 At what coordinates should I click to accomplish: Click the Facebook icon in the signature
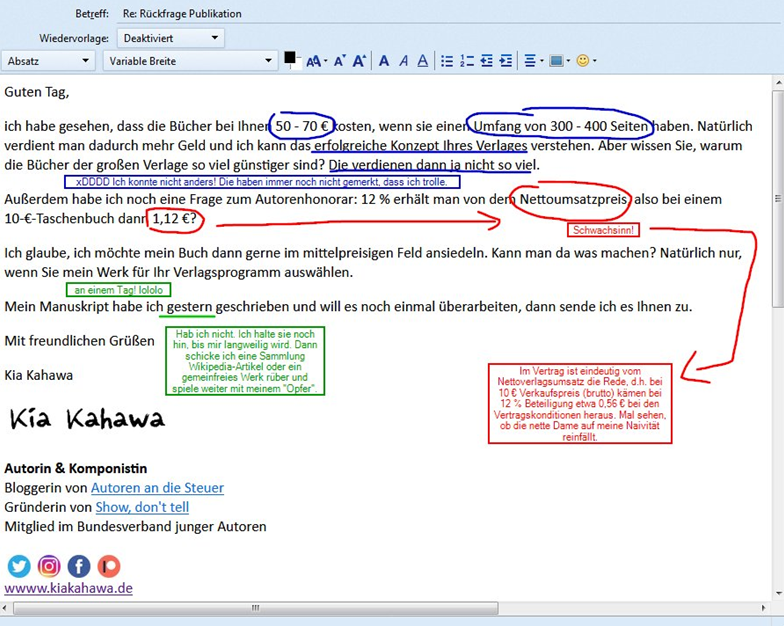[78, 566]
